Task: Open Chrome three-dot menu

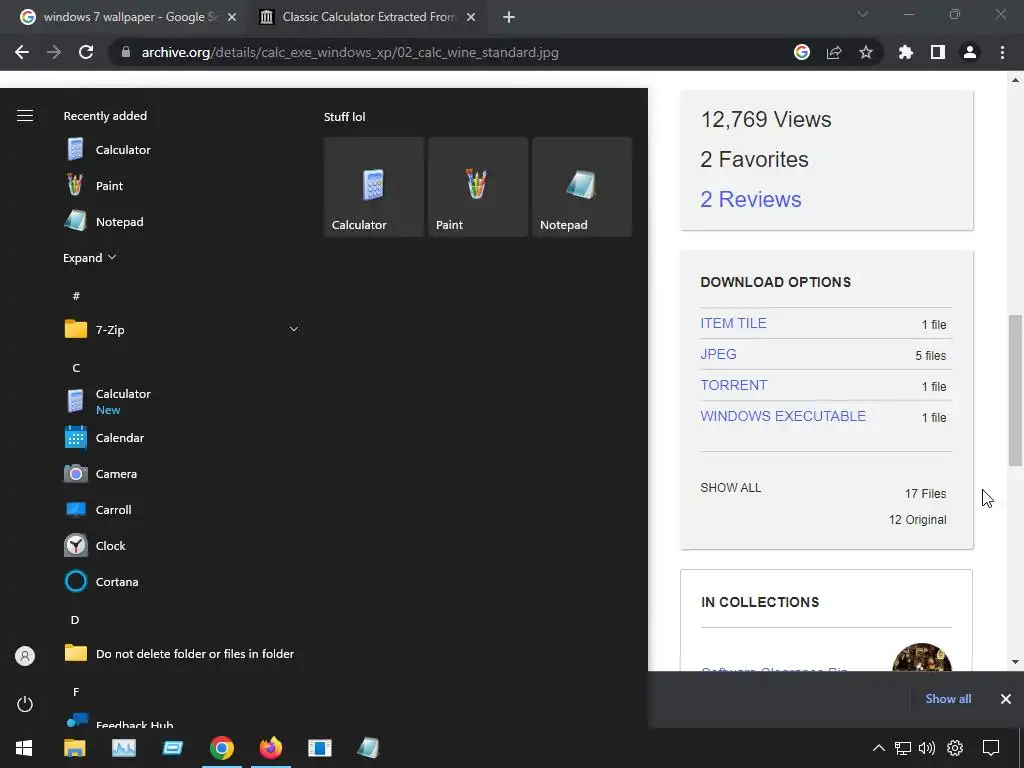Action: click(x=1002, y=52)
